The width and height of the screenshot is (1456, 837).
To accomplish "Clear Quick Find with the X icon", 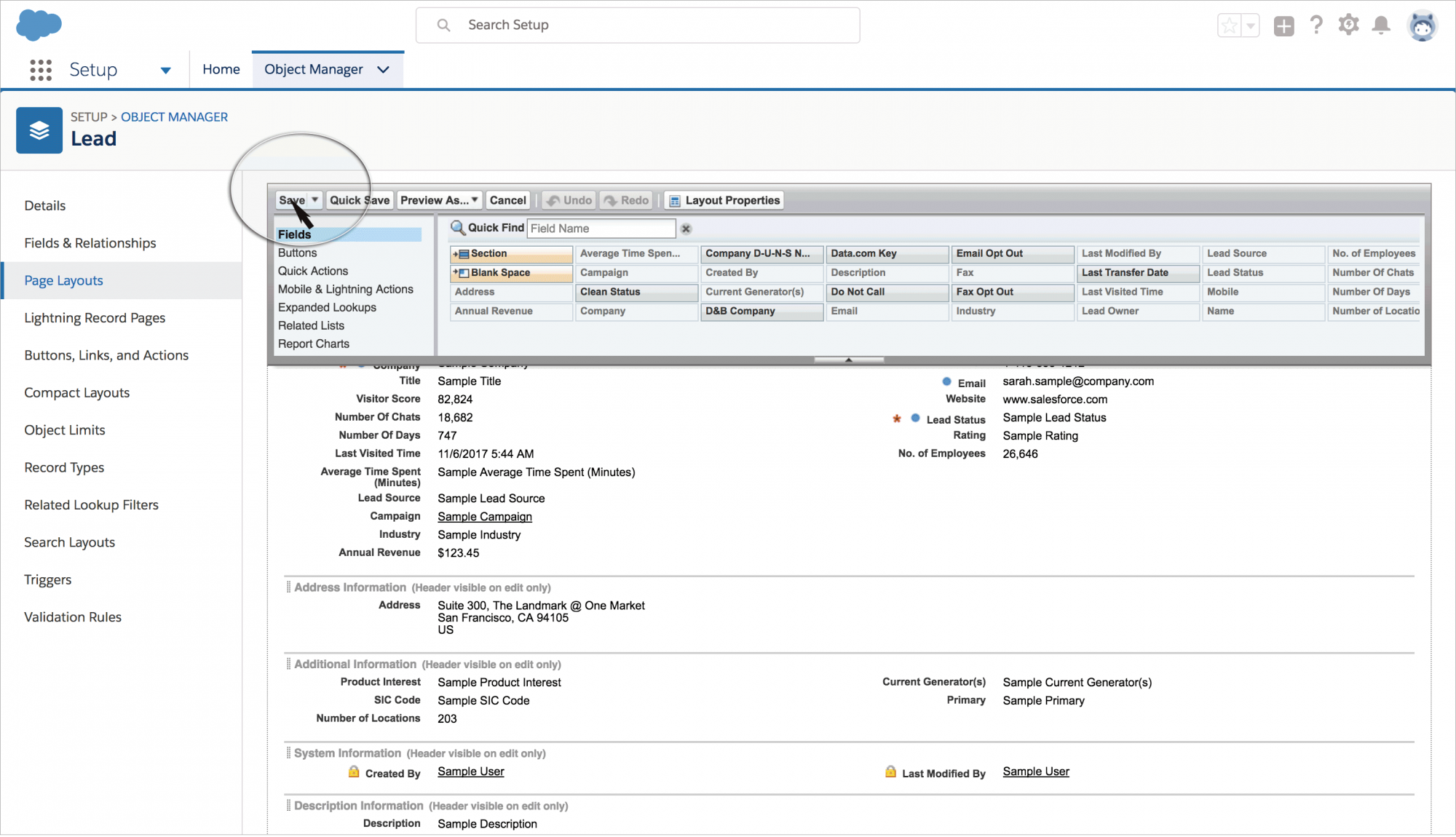I will pyautogui.click(x=686, y=229).
